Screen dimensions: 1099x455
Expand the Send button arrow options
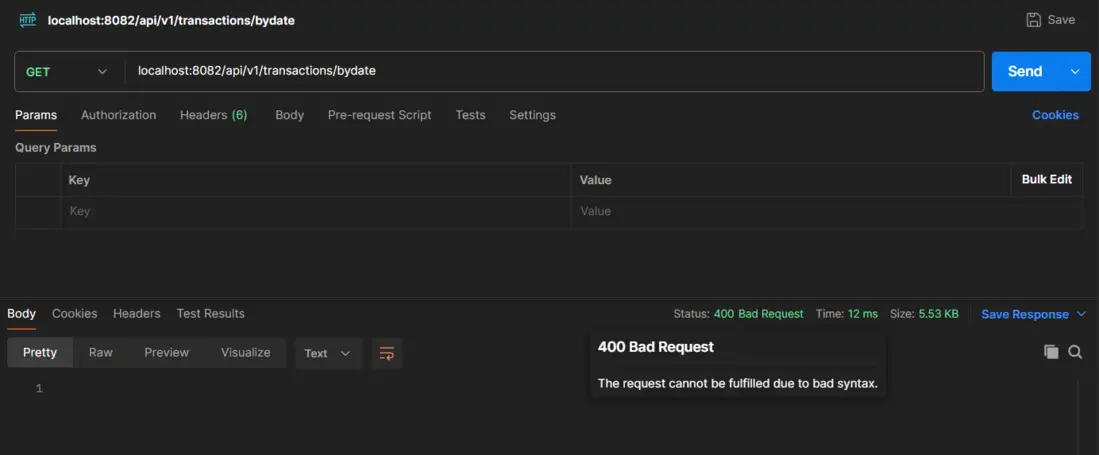tap(1075, 72)
